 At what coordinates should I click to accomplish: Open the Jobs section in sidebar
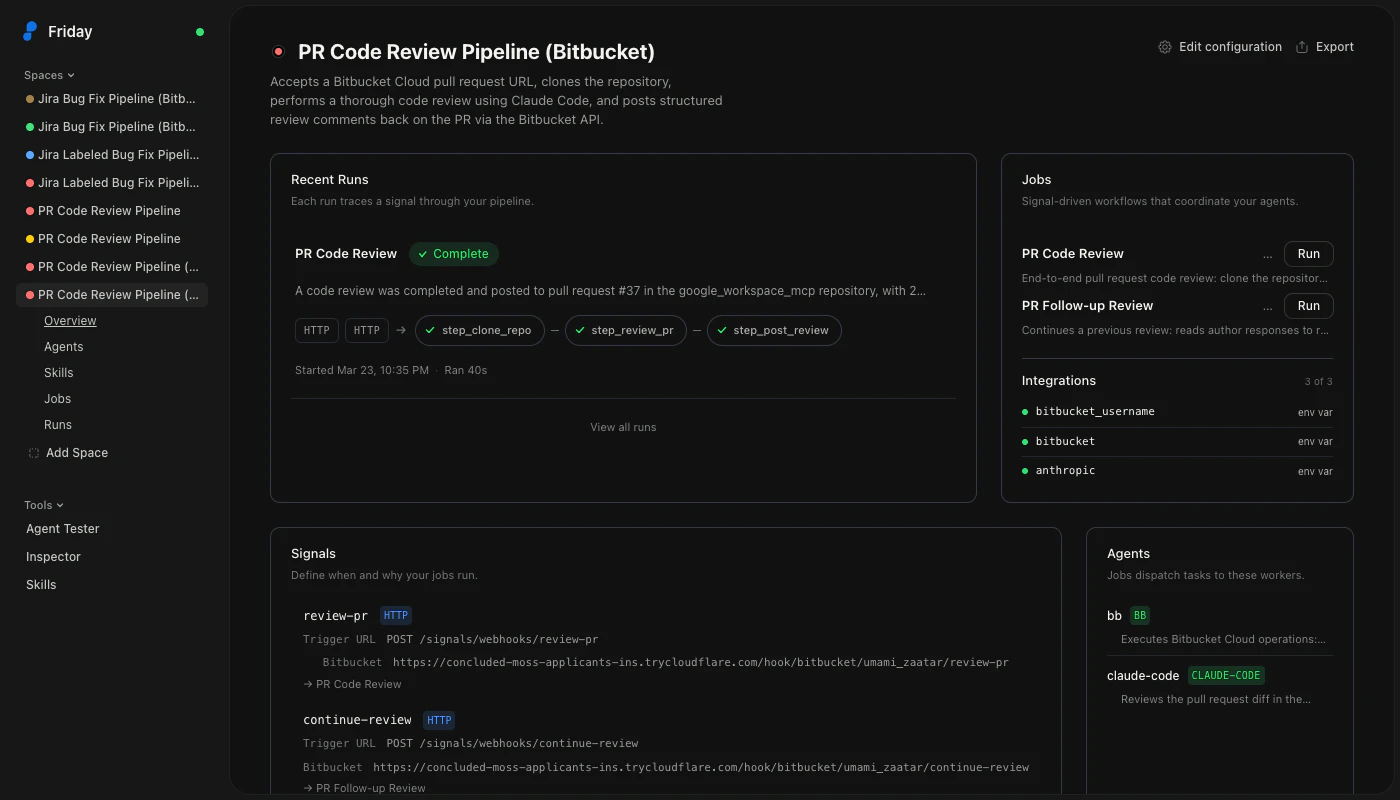tap(58, 399)
